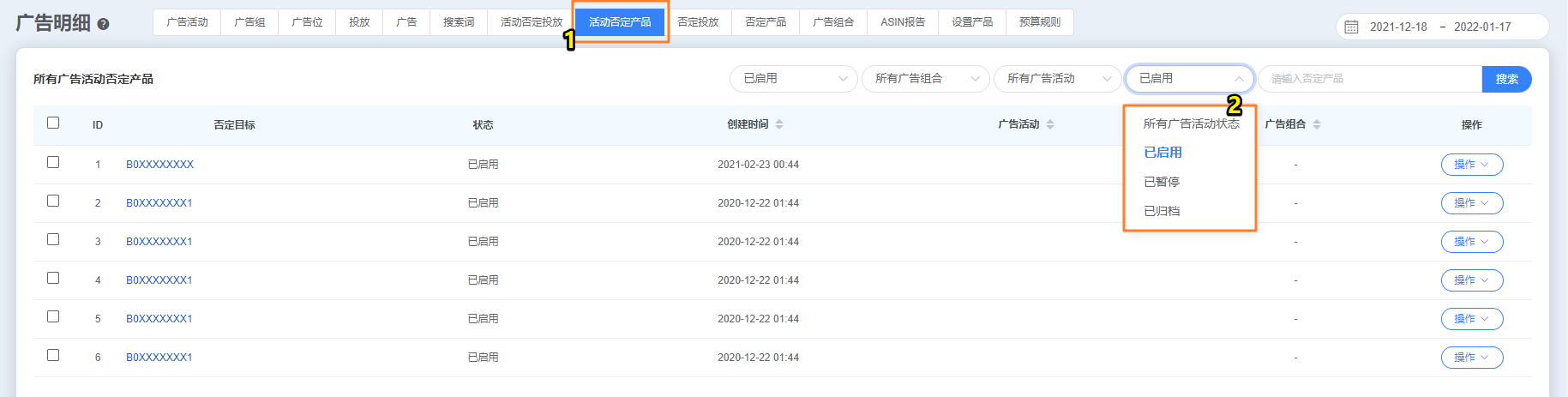Tick the select-all header checkbox
This screenshot has height=397, width=1568.
tap(53, 123)
